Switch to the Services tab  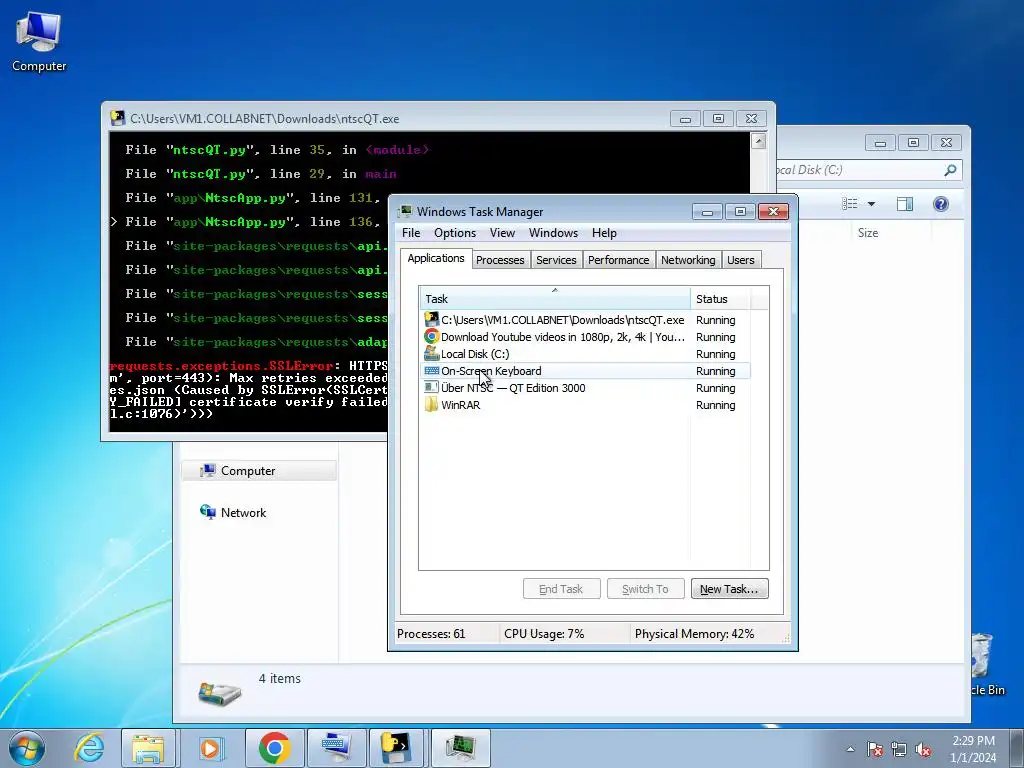(x=556, y=260)
